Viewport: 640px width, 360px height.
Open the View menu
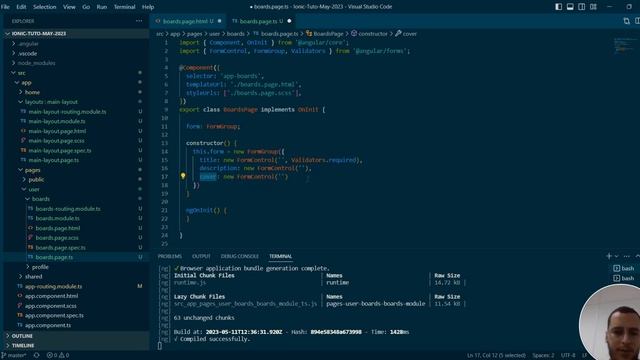coord(69,7)
